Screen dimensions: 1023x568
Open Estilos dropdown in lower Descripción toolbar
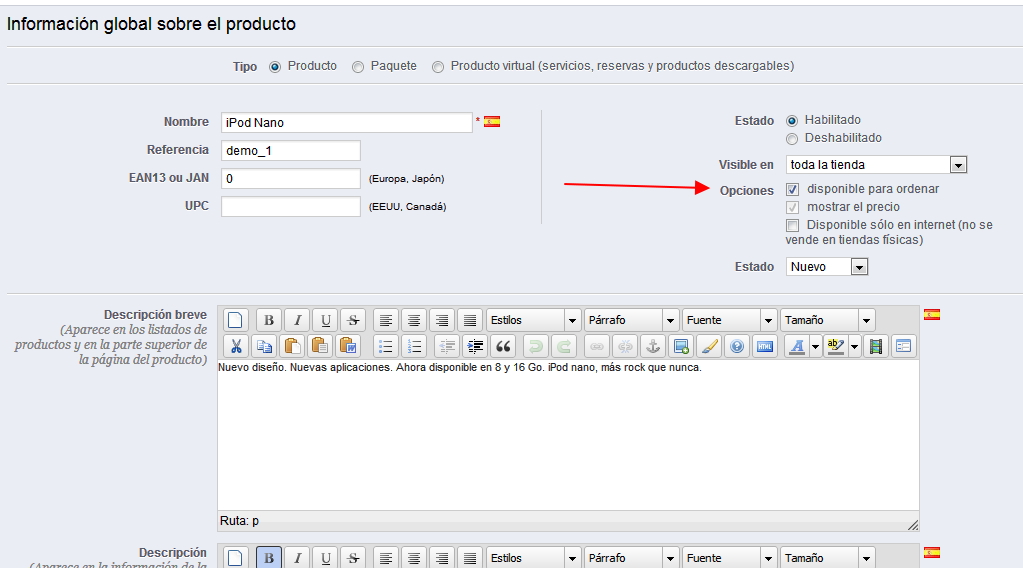(x=533, y=558)
